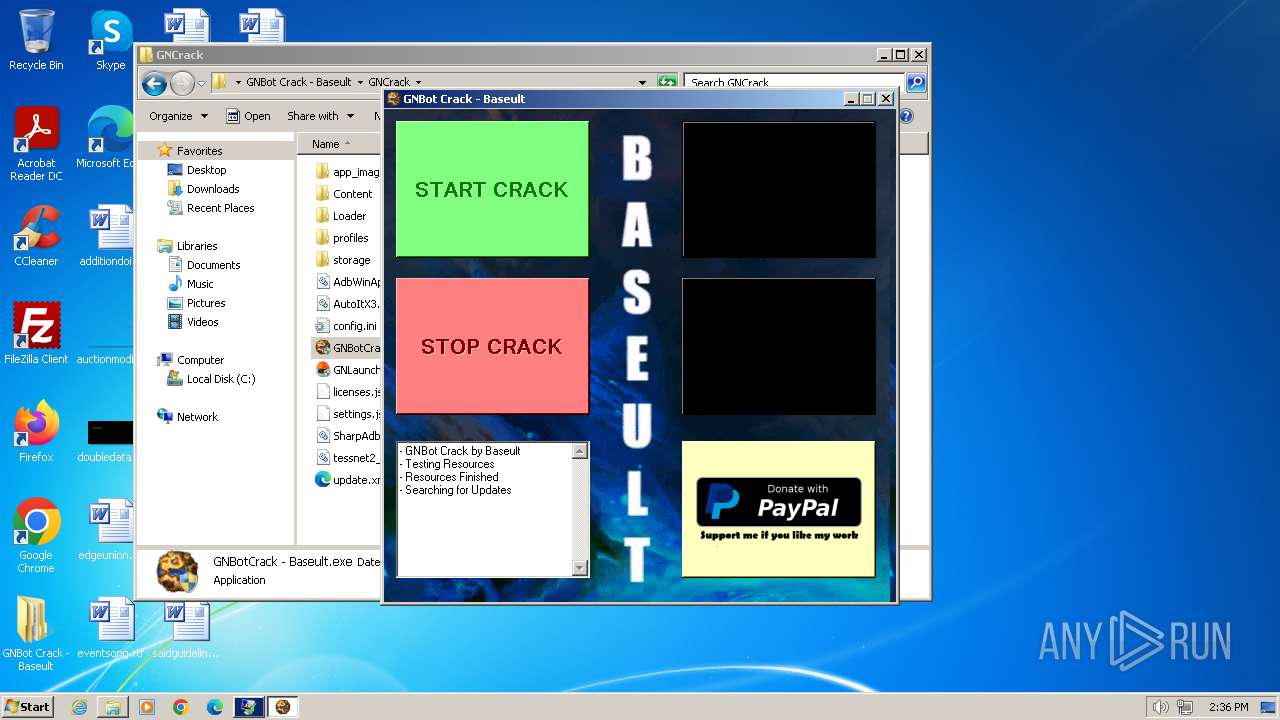Open address bar history dropdown
Screen dimensions: 1280x720
(x=642, y=82)
